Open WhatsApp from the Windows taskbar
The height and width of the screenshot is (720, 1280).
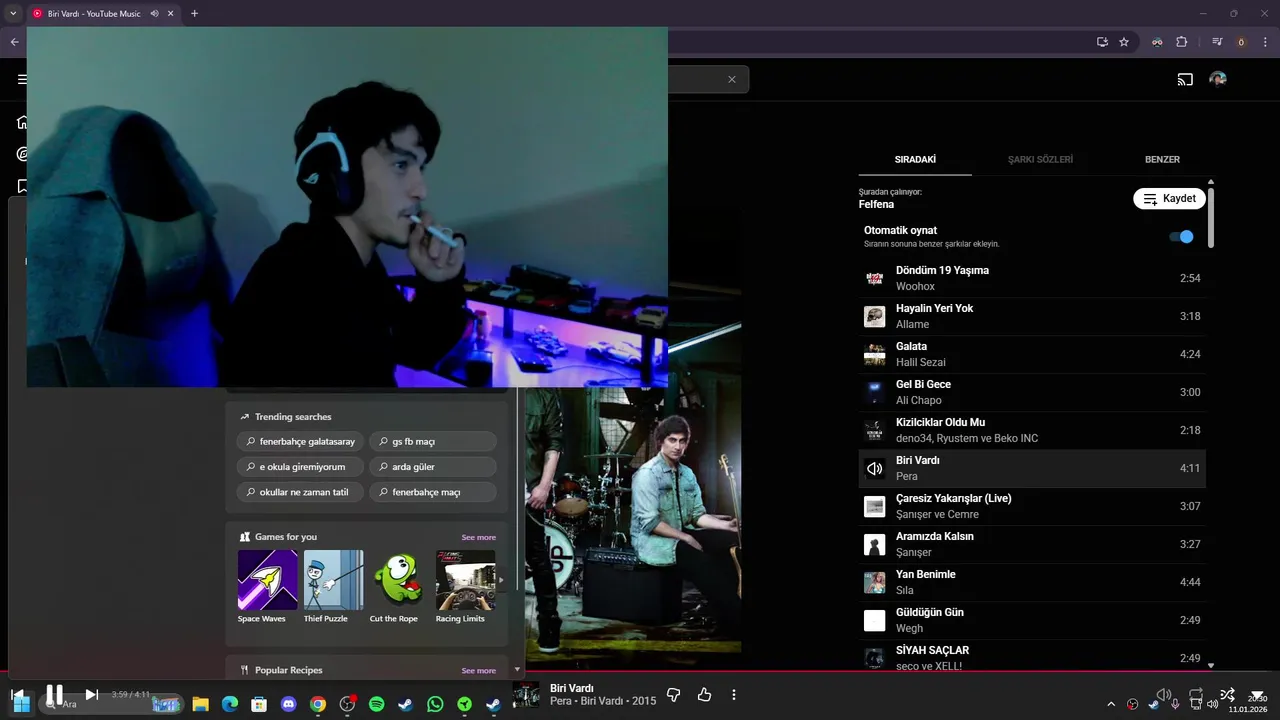pos(435,704)
